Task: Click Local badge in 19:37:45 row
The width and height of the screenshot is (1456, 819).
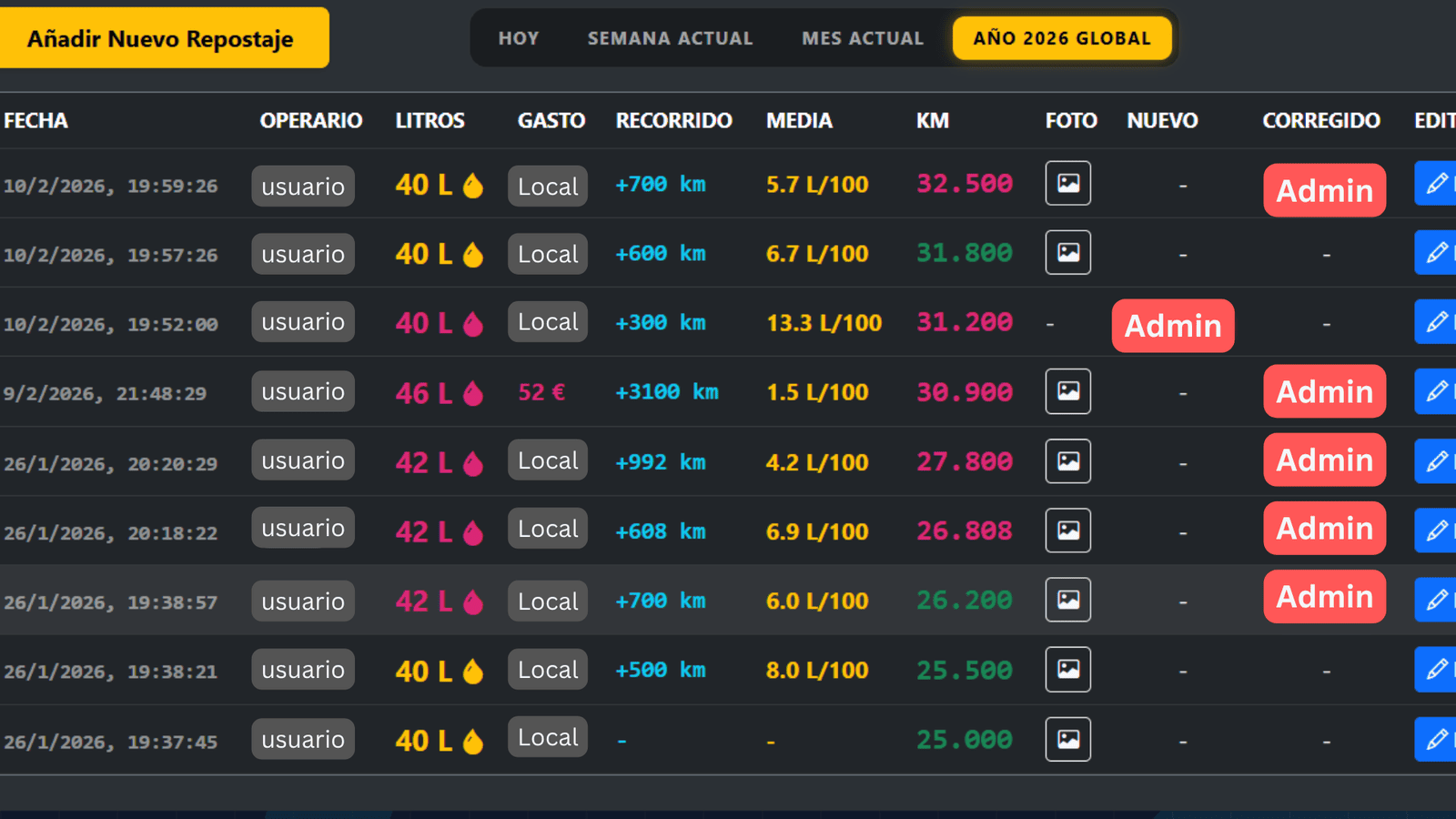Action: pyautogui.click(x=548, y=737)
